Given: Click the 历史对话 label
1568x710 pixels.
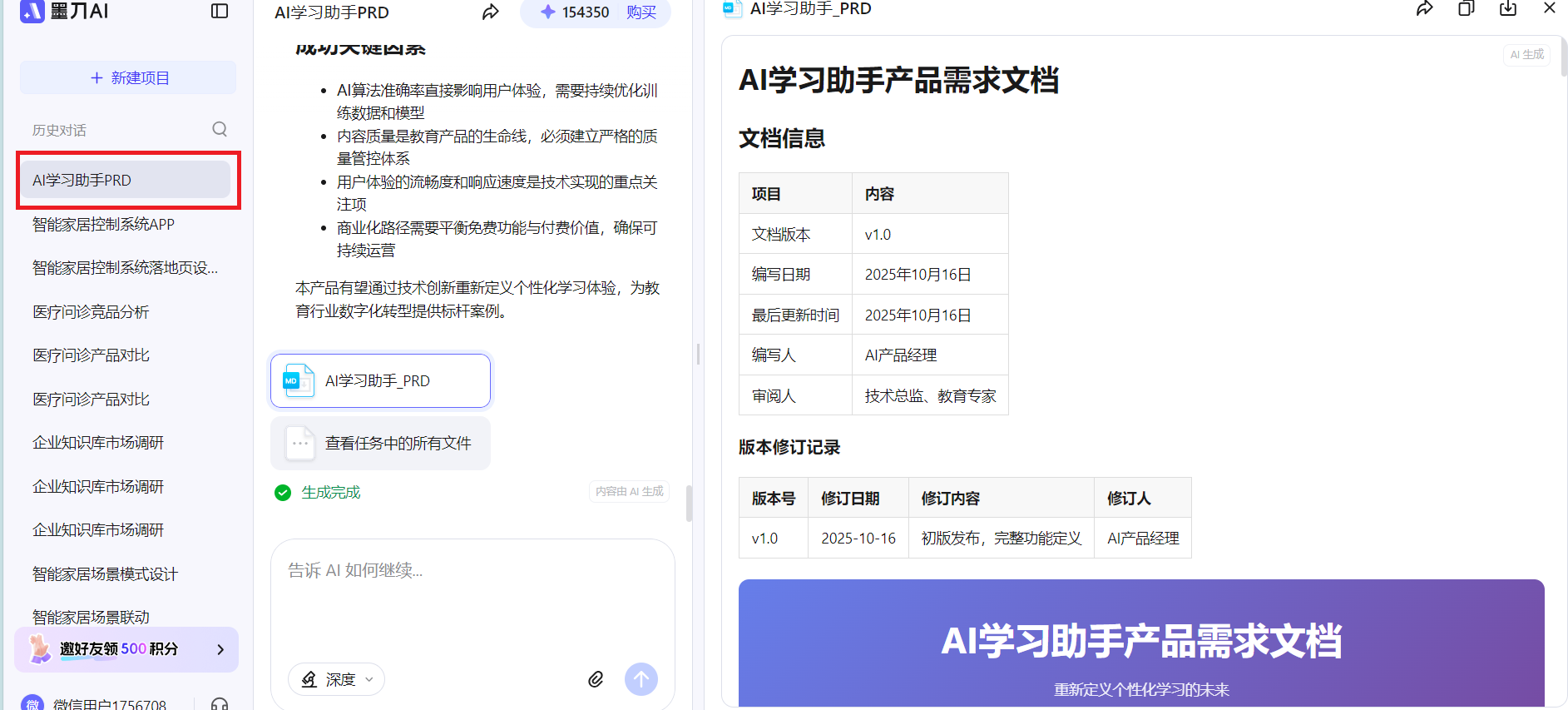Looking at the screenshot, I should 59,130.
